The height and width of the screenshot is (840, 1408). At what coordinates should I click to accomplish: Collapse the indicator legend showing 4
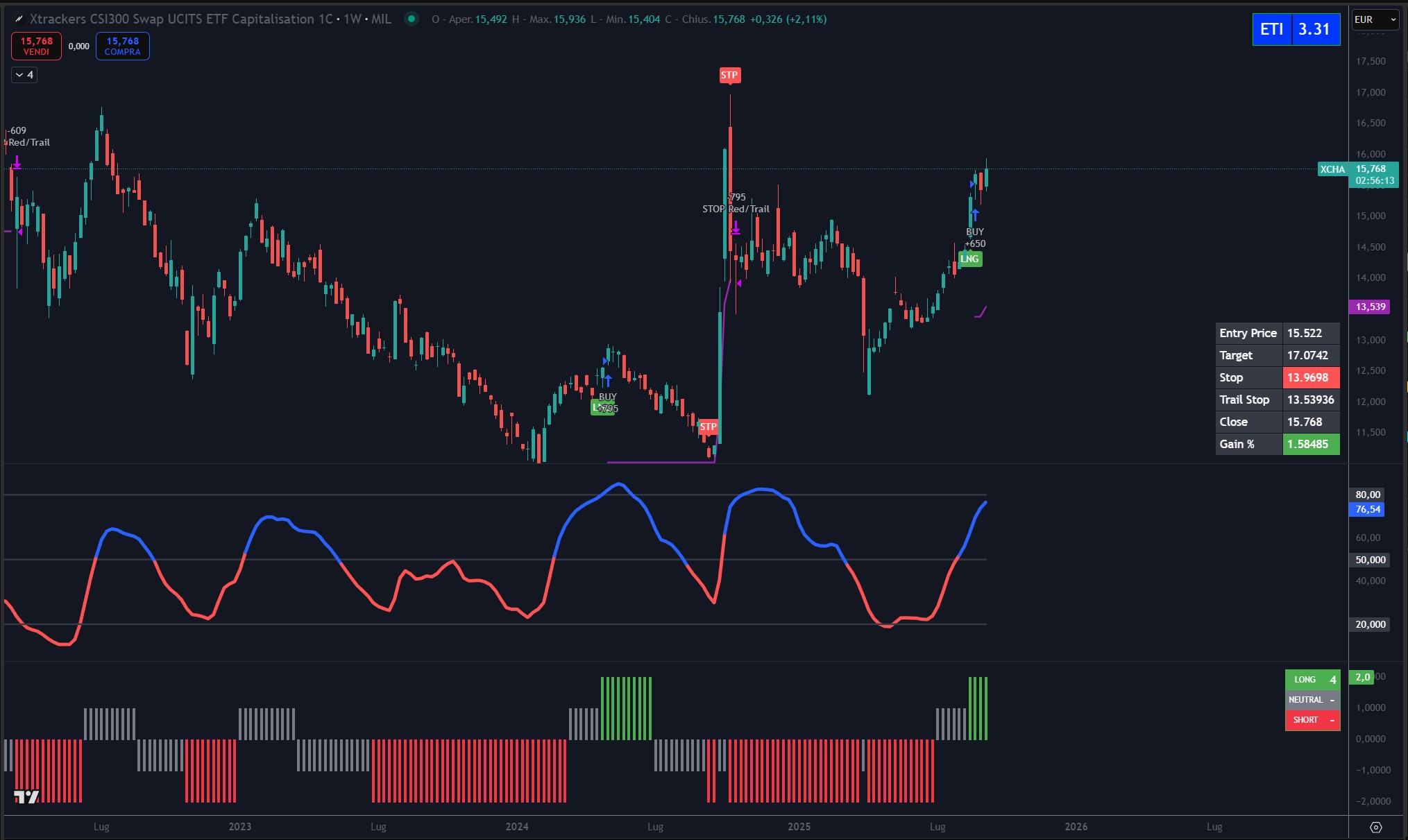click(x=24, y=75)
